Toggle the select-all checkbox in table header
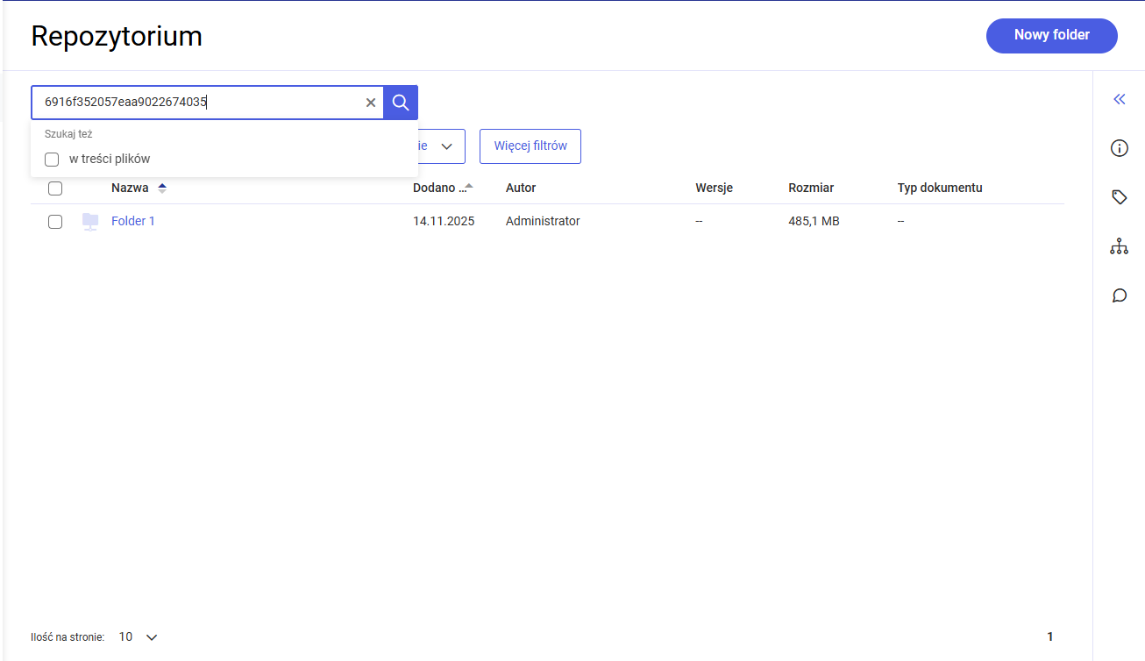The image size is (1145, 661). point(55,188)
